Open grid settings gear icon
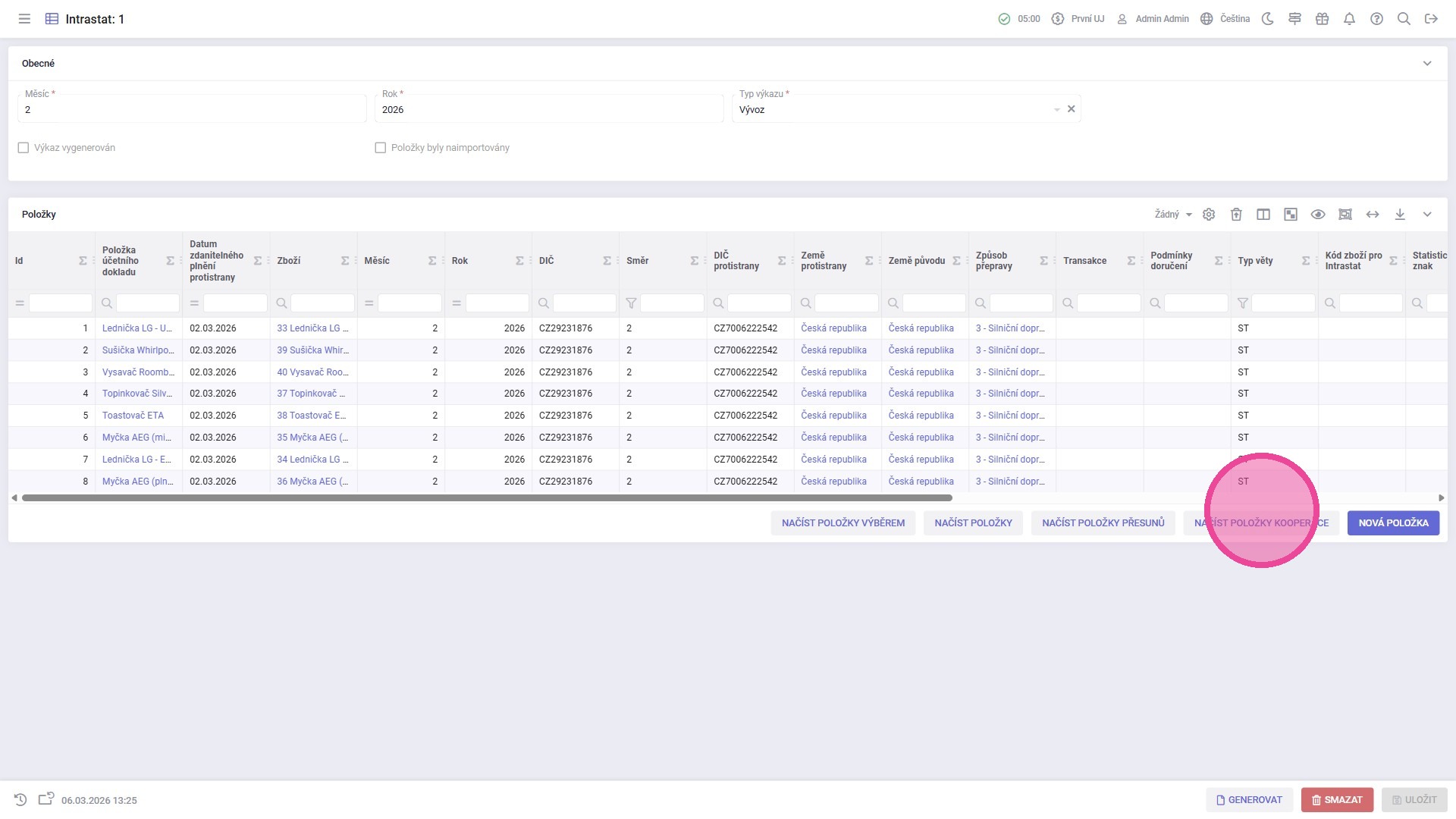 click(x=1209, y=215)
